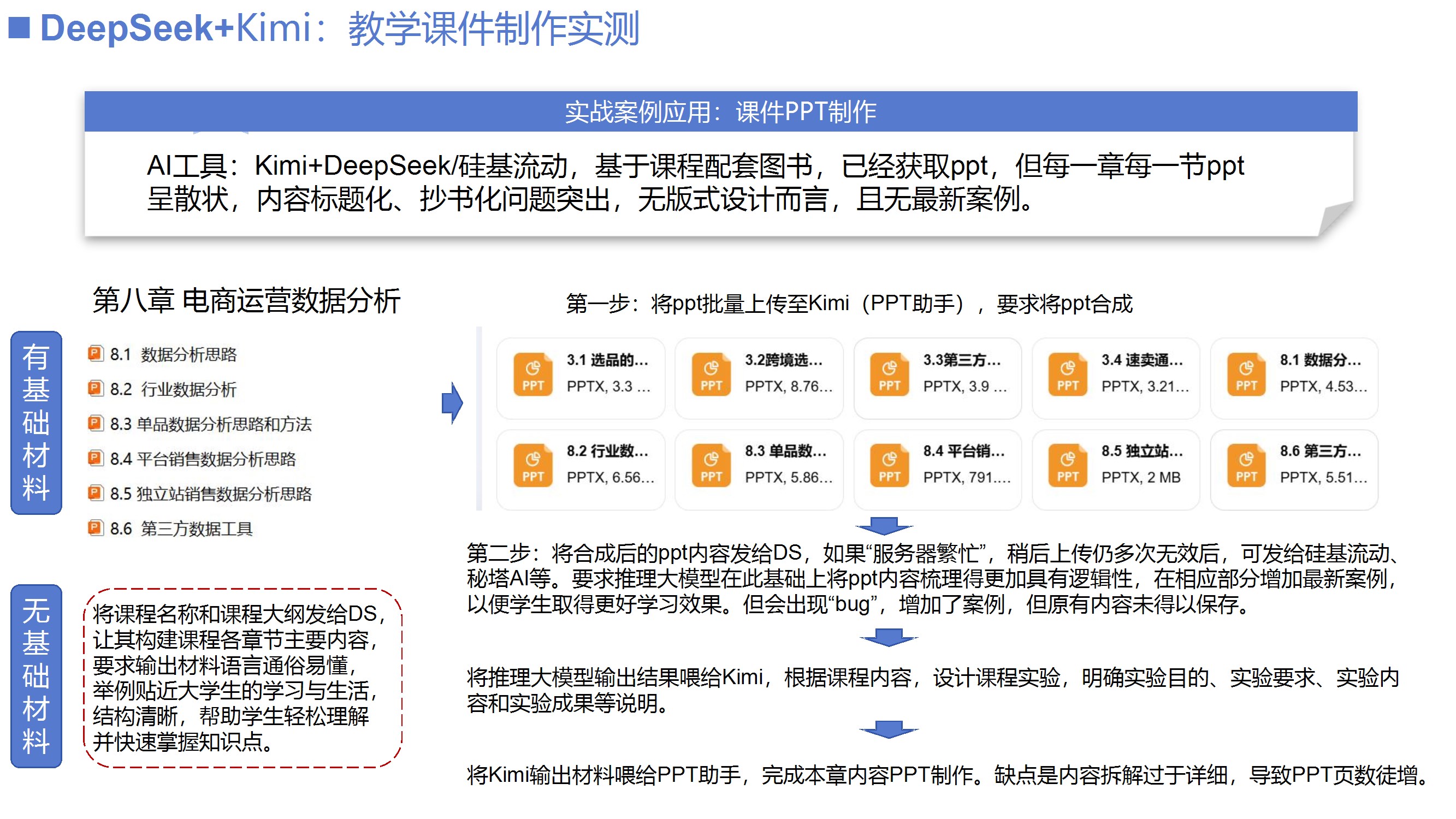Click the blue banner 实战案例应用：课件PPT制作

721,111
